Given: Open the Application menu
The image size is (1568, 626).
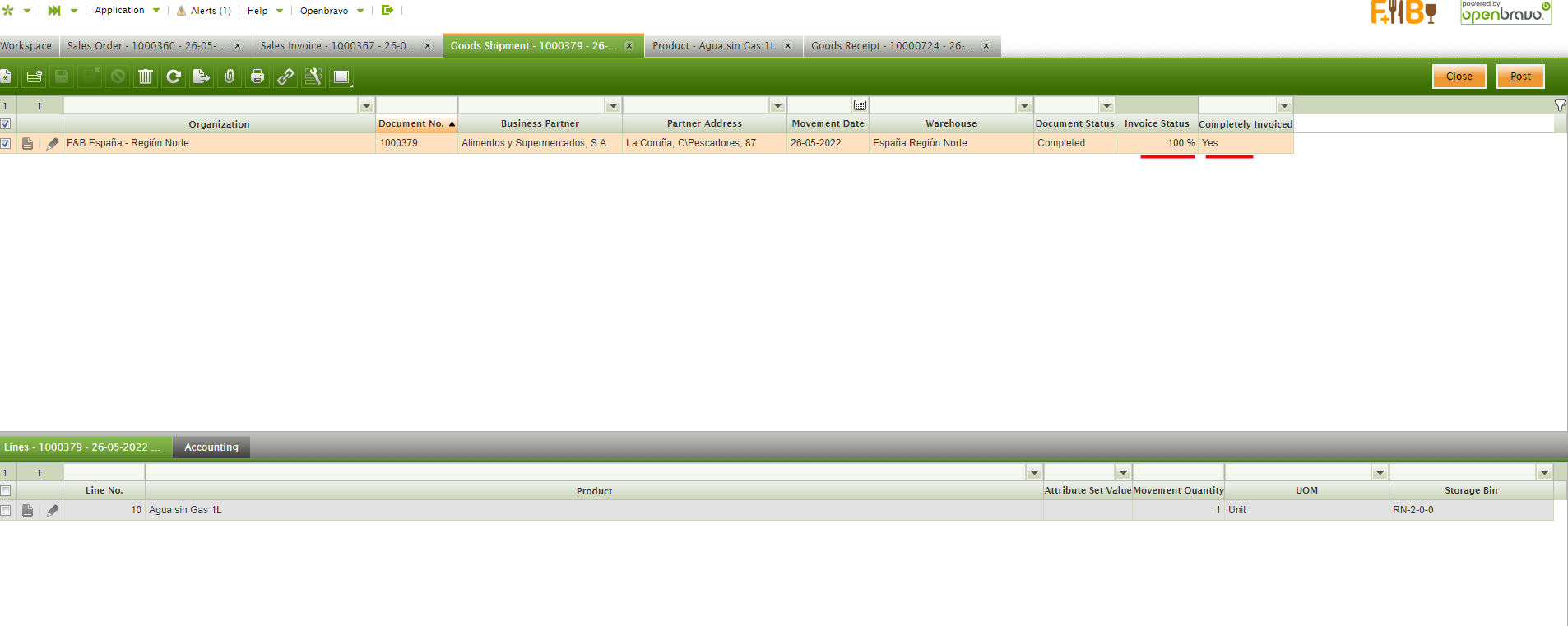Looking at the screenshot, I should click(127, 10).
